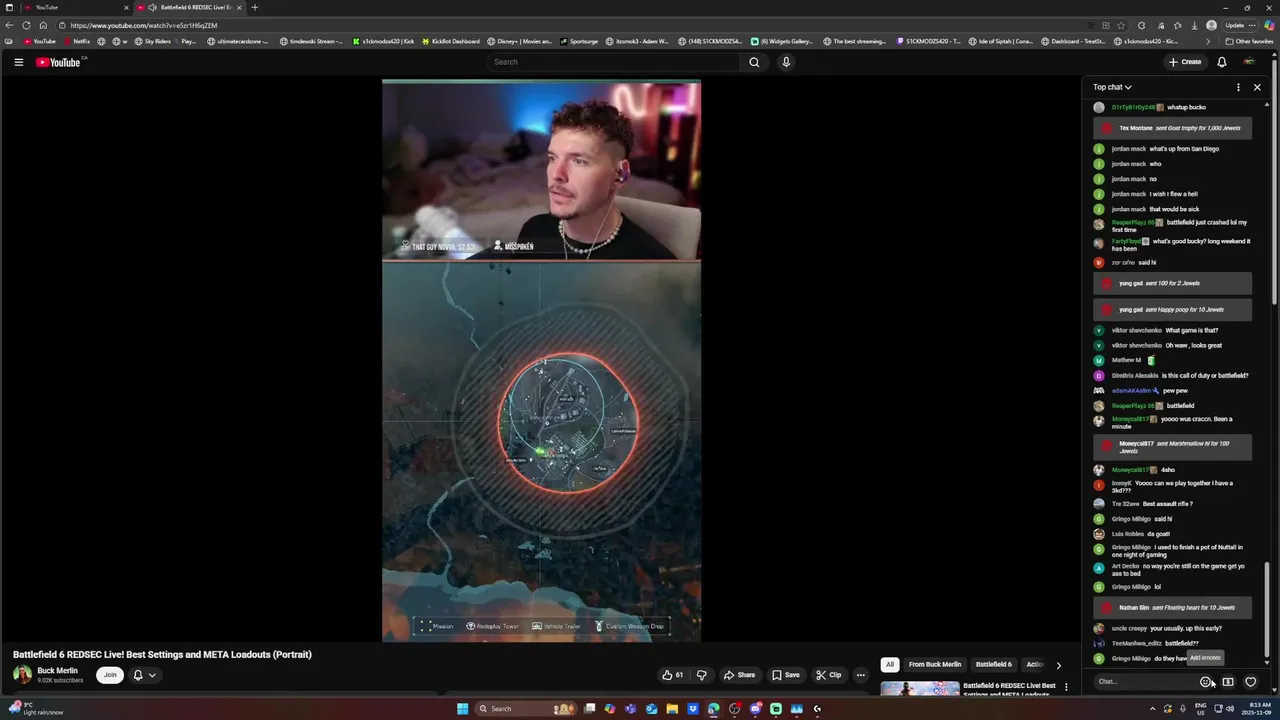
Task: Open the recommended video three-dot menu
Action: [x=1066, y=687]
